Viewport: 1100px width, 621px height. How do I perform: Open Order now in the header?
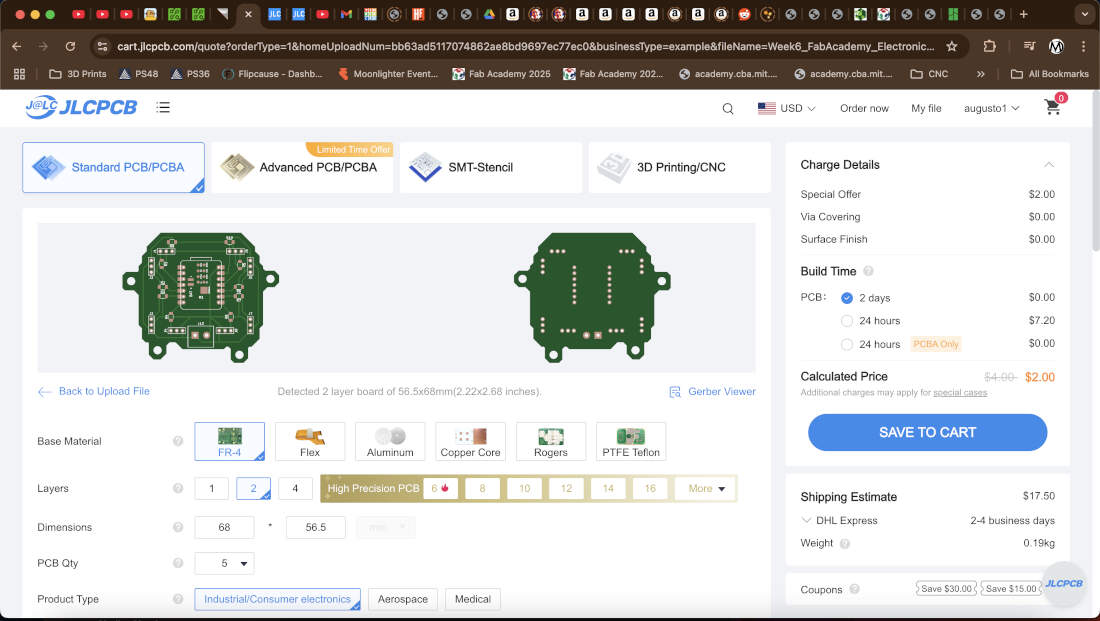coord(864,109)
